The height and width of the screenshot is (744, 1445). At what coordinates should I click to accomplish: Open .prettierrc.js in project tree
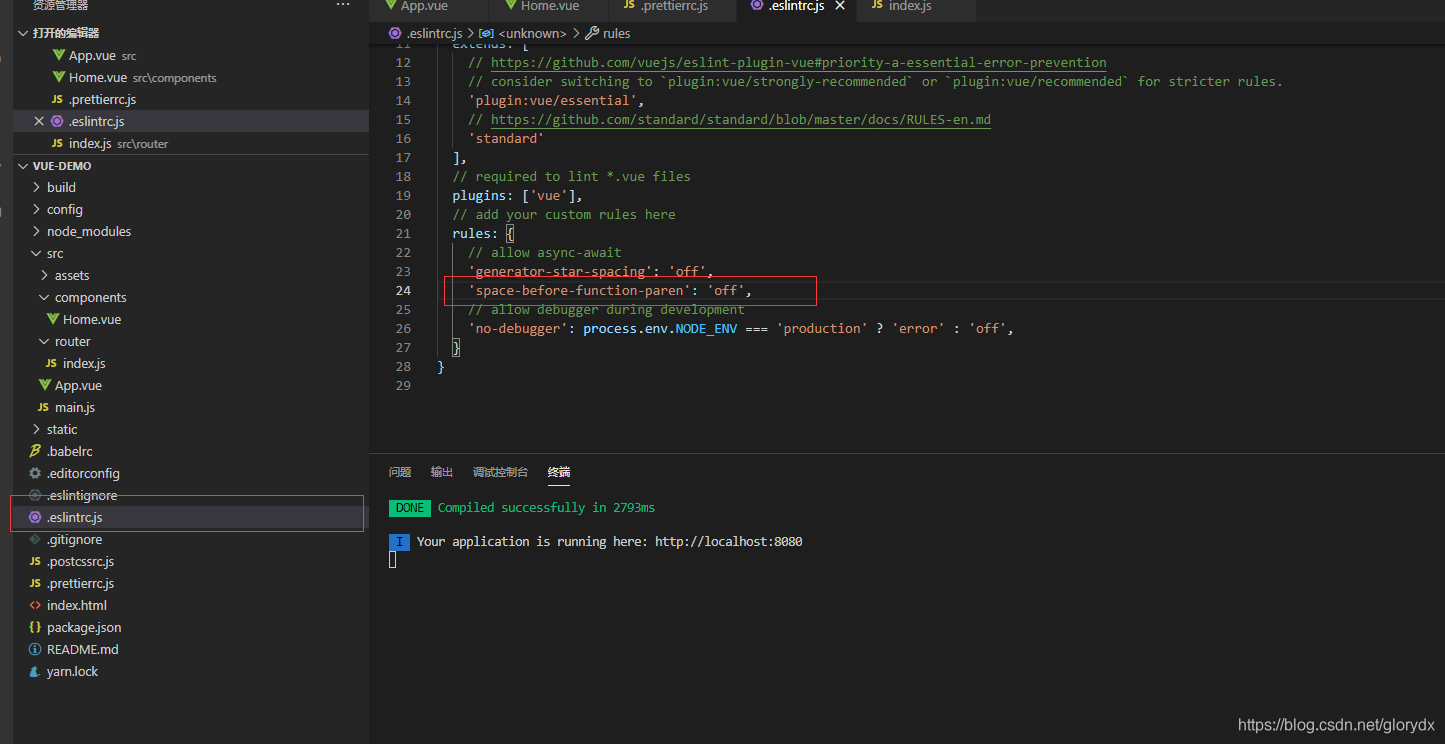click(x=80, y=583)
